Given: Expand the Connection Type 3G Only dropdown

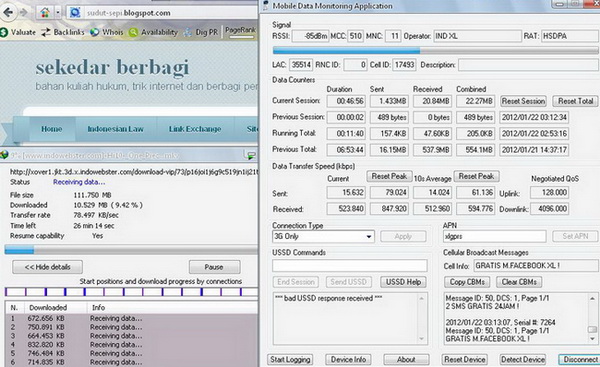Looking at the screenshot, I should [323, 236].
